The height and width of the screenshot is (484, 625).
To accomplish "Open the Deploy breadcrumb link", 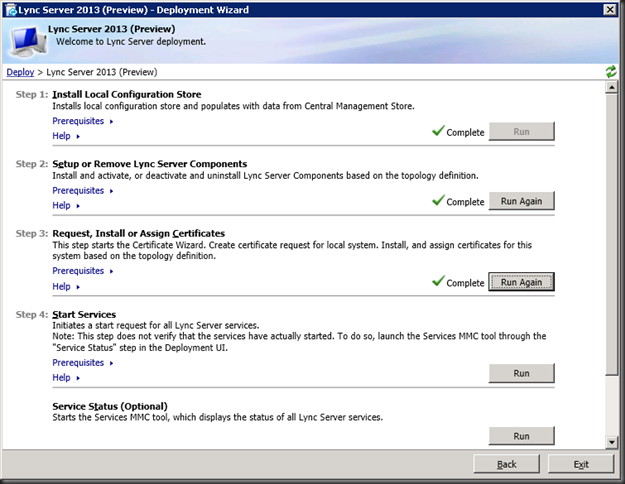I will coord(20,72).
